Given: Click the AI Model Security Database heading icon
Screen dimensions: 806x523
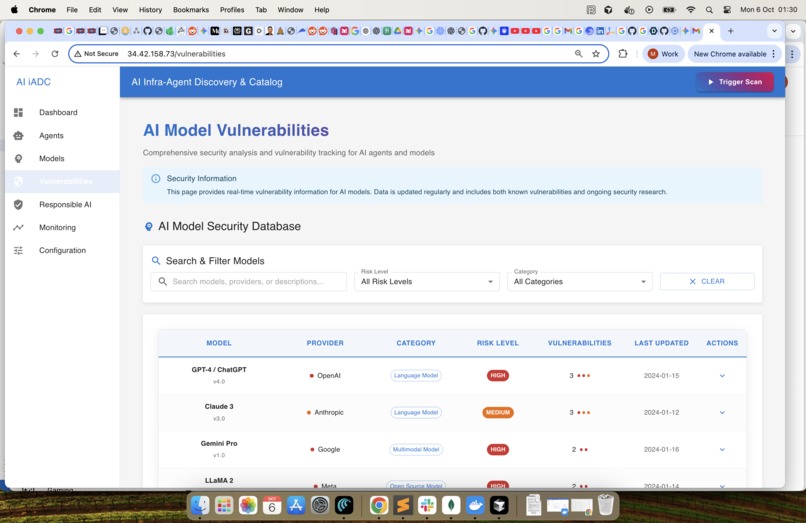Looking at the screenshot, I should click(x=149, y=226).
